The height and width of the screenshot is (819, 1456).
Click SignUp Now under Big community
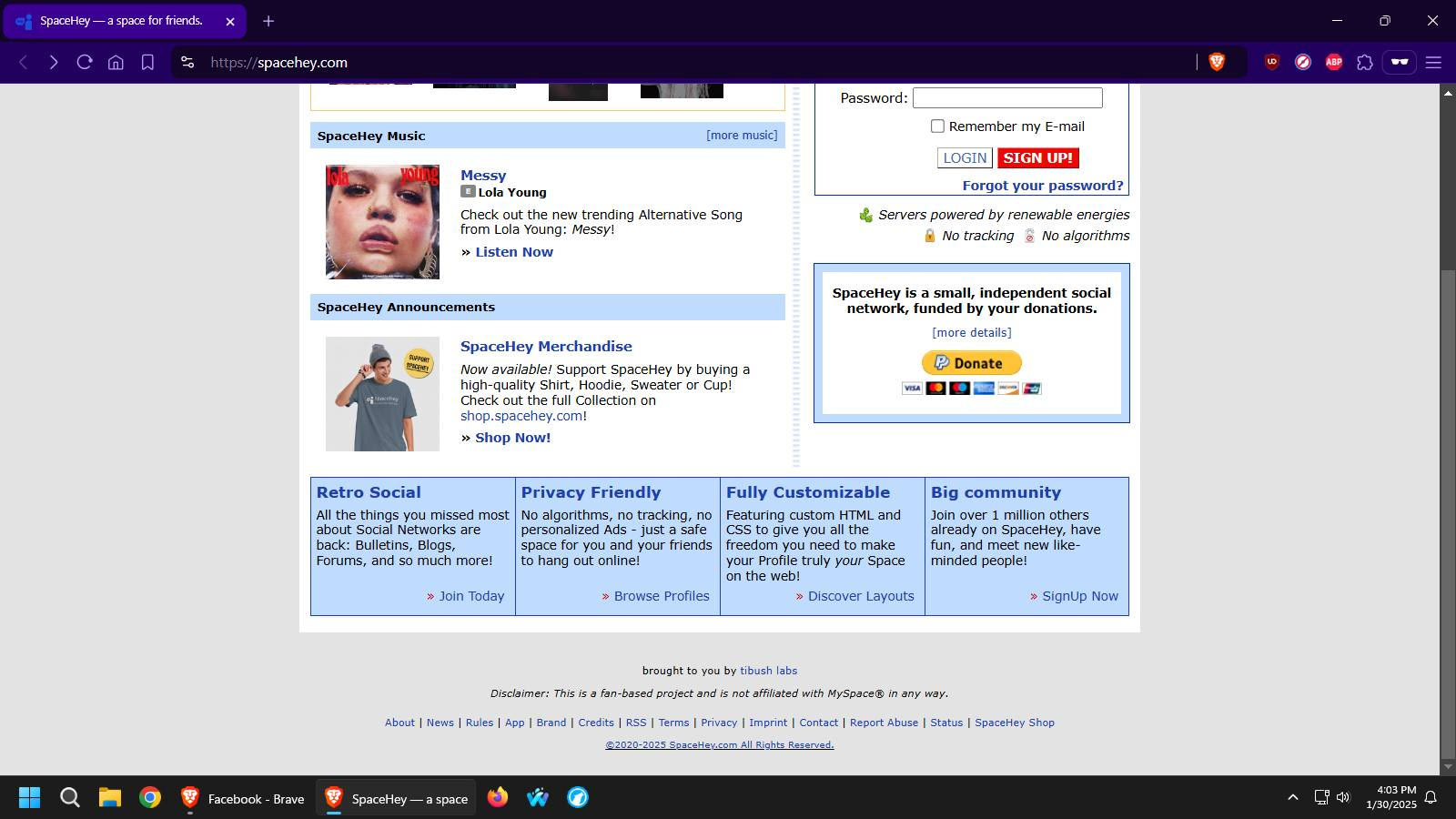coord(1080,596)
